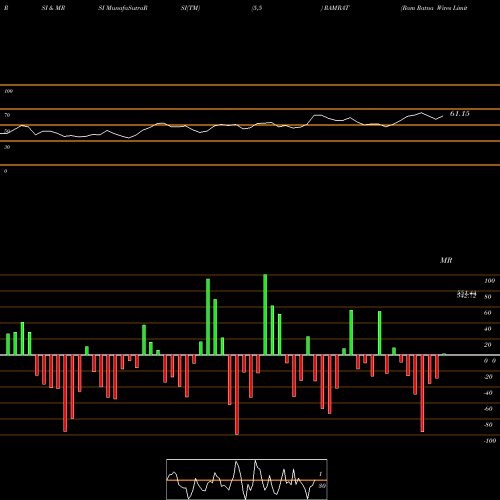Click the -60 axis label on MR histogram
Screen dimensions: 500x500
coord(488,409)
